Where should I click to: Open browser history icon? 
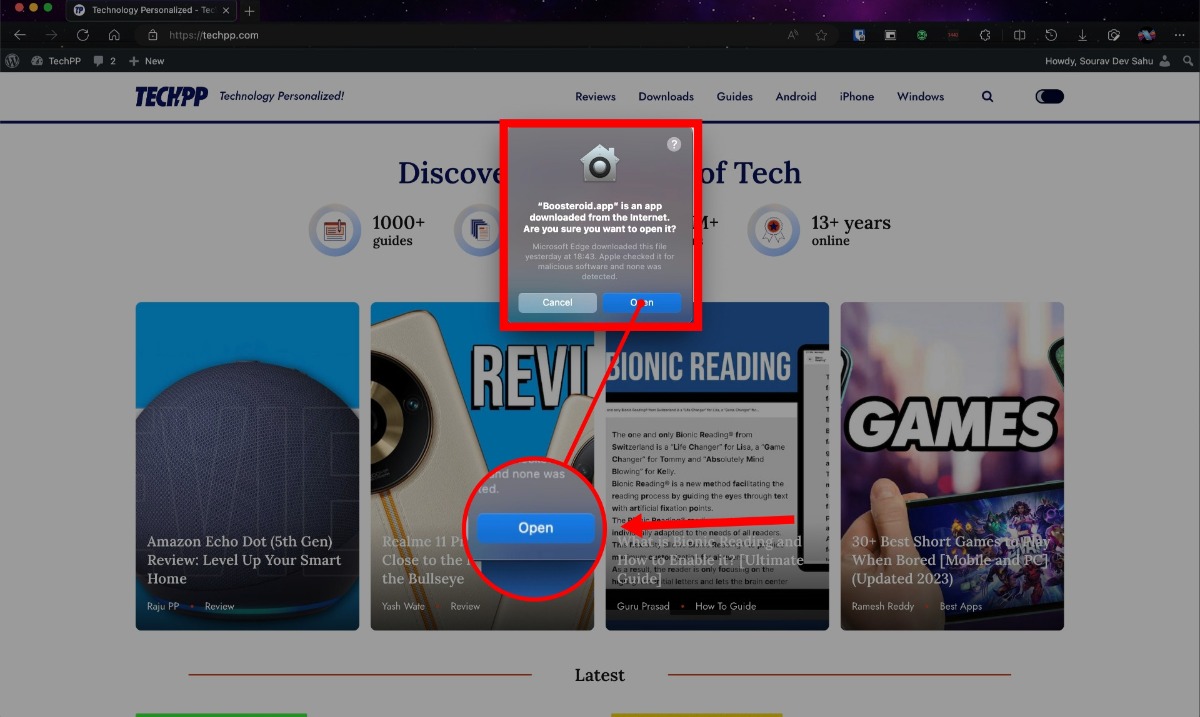click(1051, 35)
